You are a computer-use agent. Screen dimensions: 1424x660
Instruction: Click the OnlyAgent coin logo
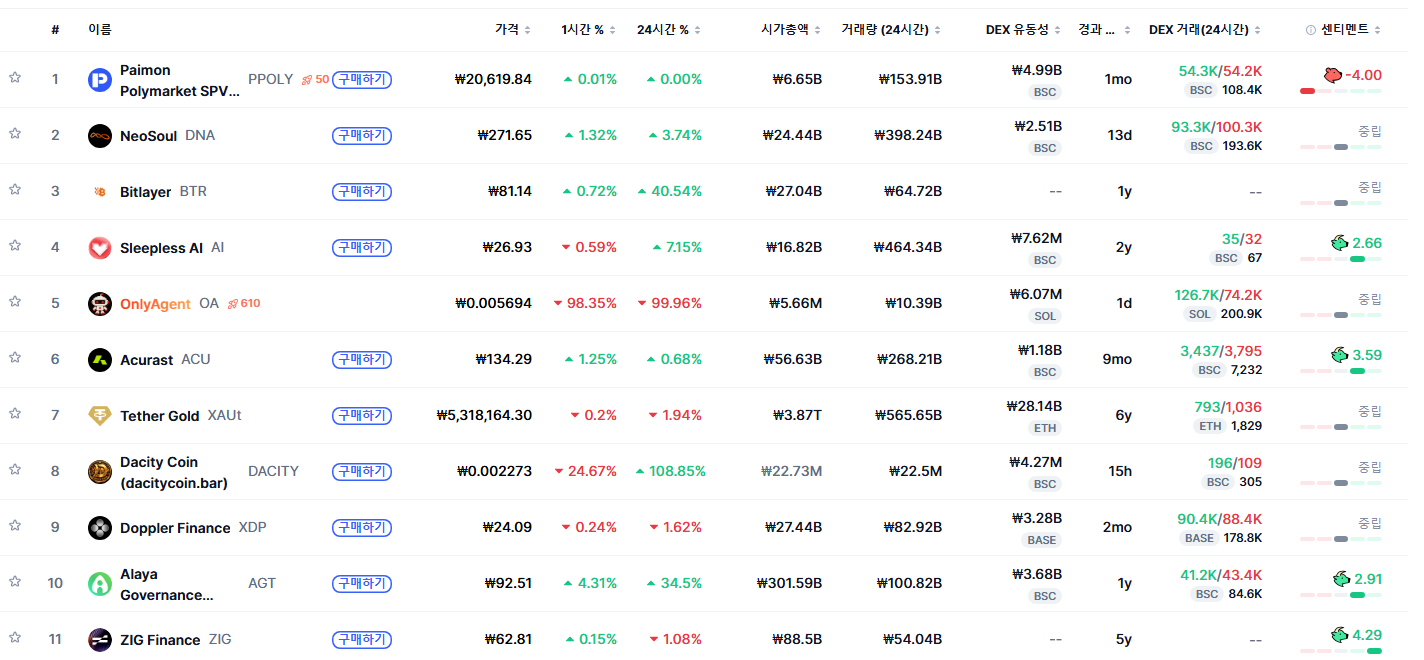pos(100,304)
